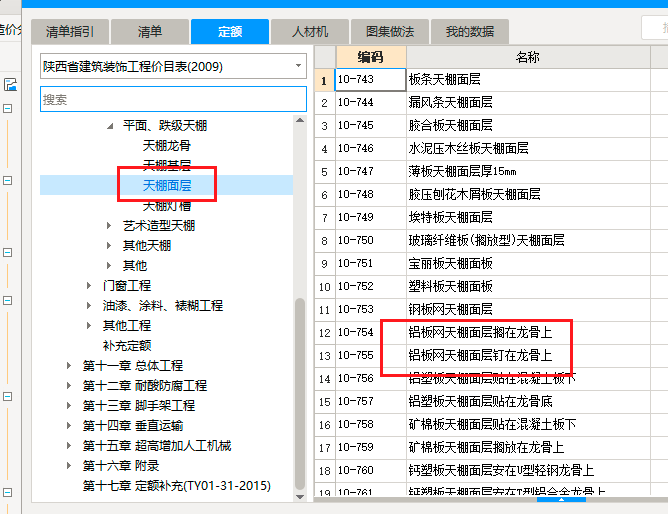The width and height of the screenshot is (668, 514).
Task: Expand the 艺术造型天棚 node
Action: tap(109, 226)
